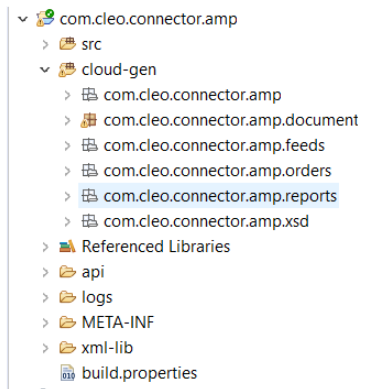
Task: Select the xml-lib folder label
Action: pyautogui.click(x=107, y=348)
